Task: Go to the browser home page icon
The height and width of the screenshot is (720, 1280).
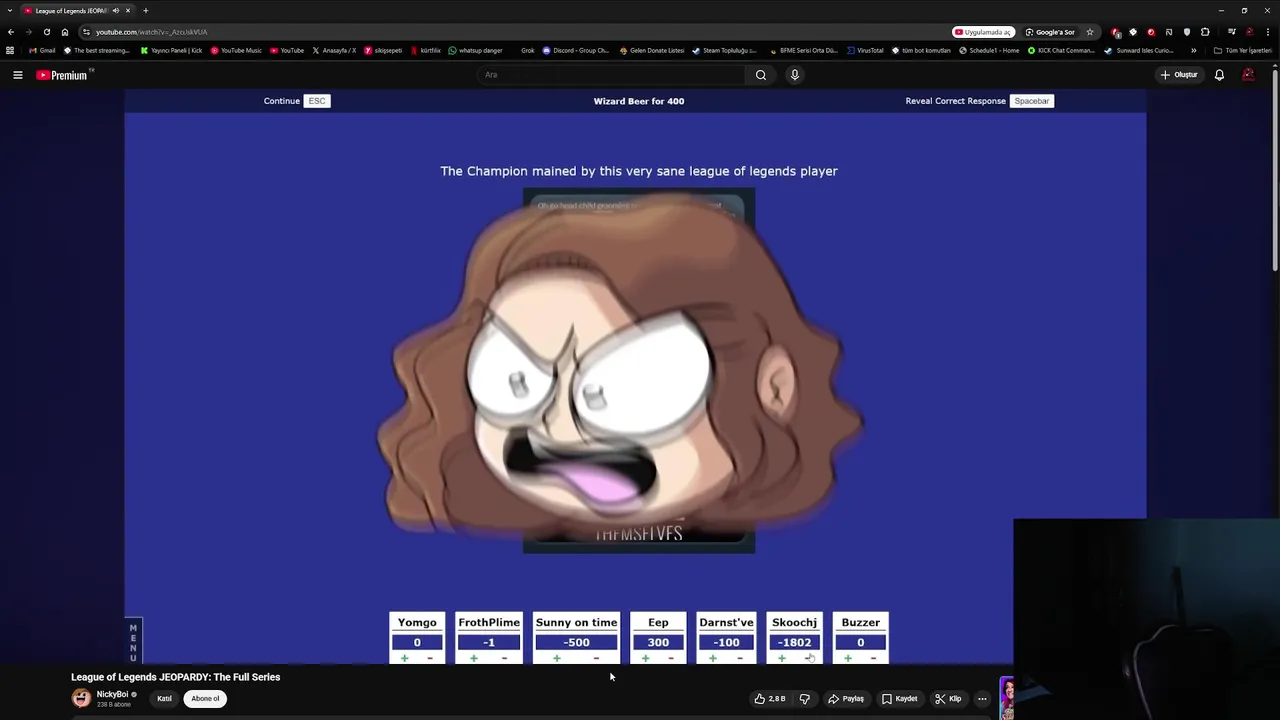Action: (65, 32)
